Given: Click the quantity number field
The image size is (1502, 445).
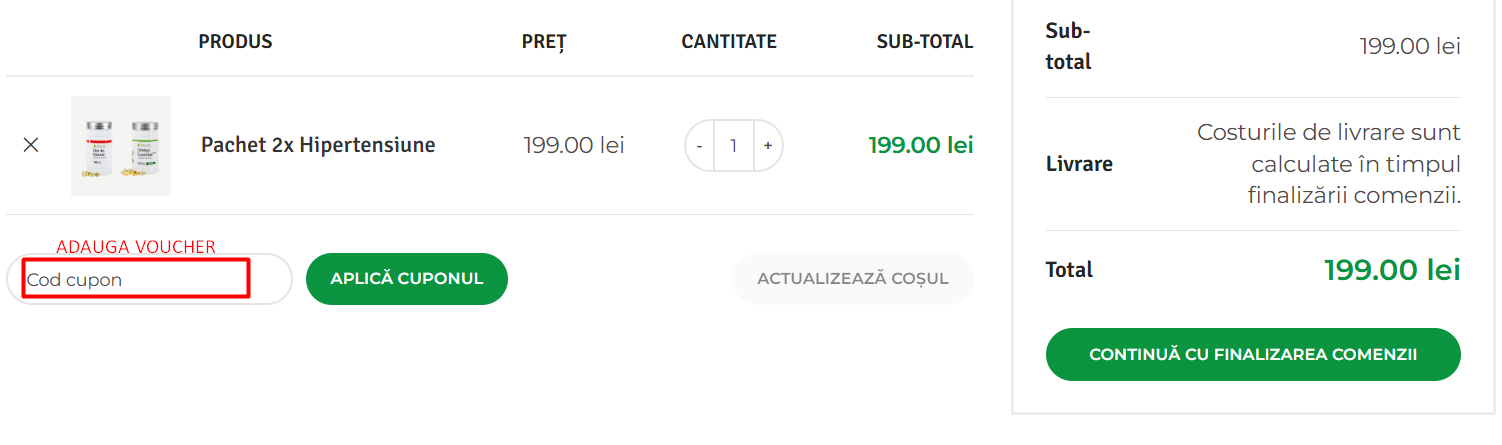Looking at the screenshot, I should [733, 146].
